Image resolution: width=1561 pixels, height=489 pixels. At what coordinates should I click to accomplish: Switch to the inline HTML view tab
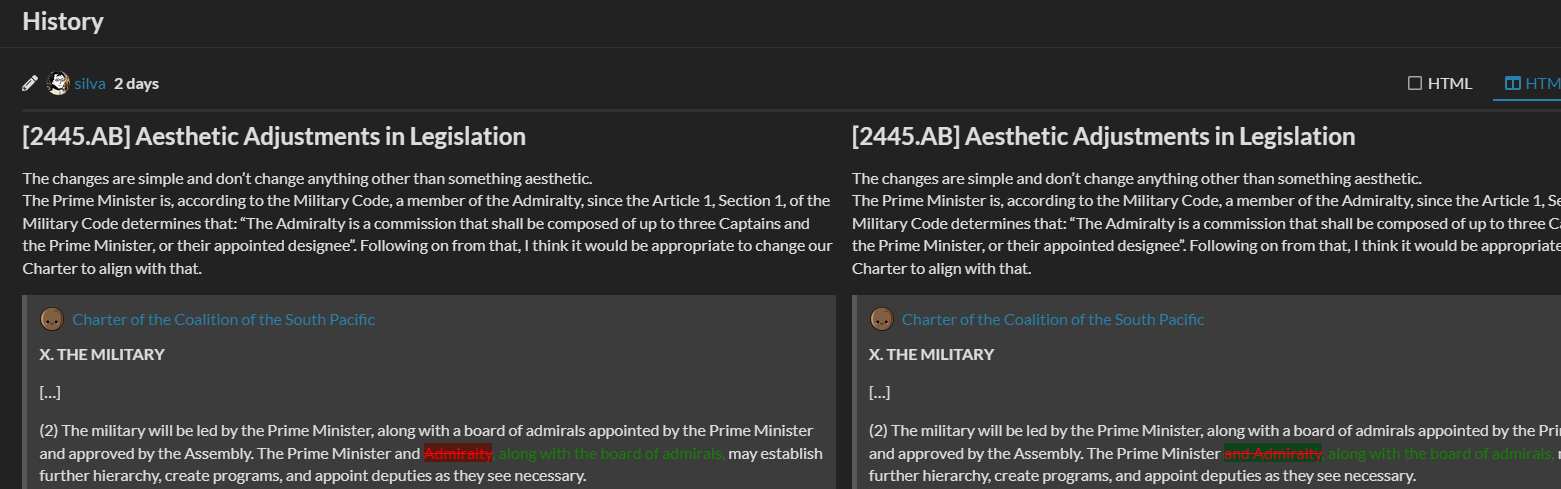1440,83
